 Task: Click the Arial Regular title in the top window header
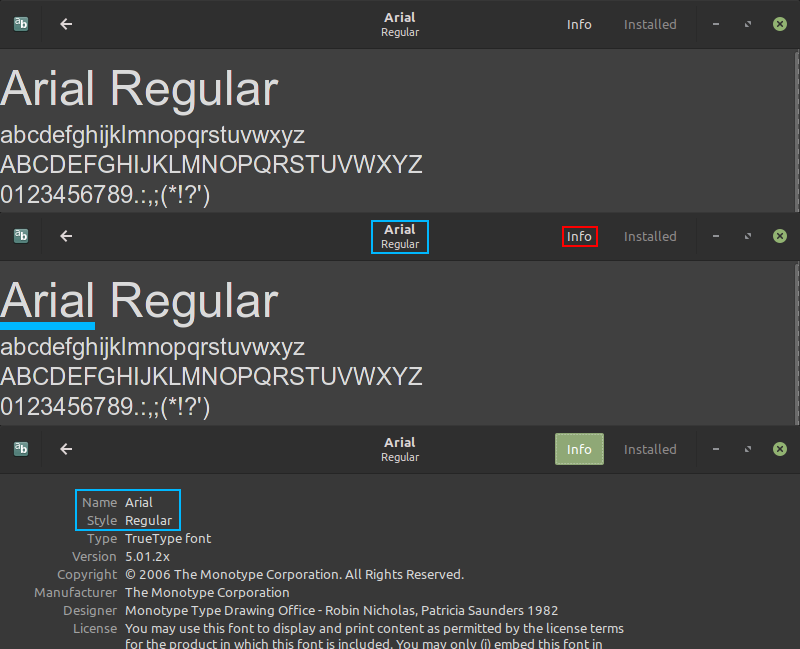tap(400, 24)
